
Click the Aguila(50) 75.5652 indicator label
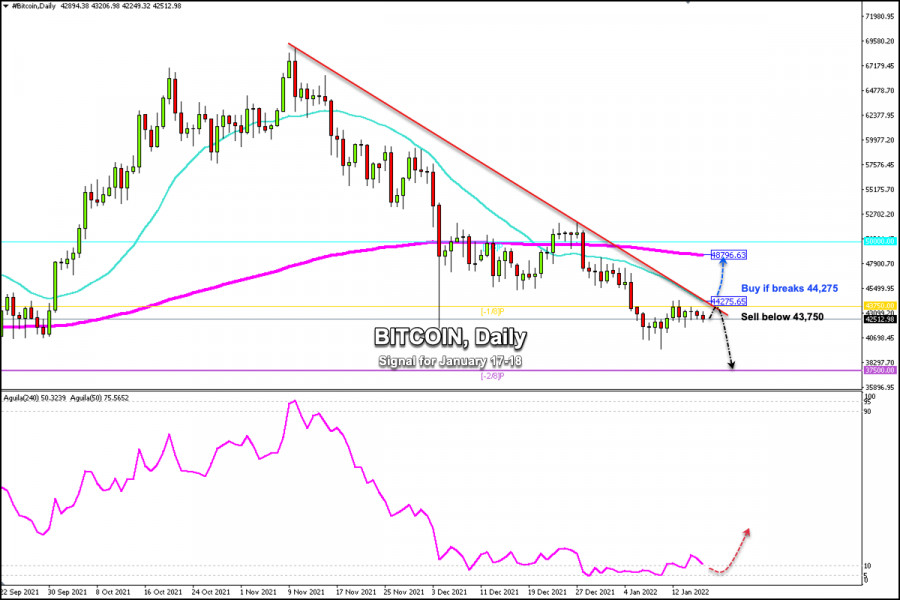tap(99, 398)
